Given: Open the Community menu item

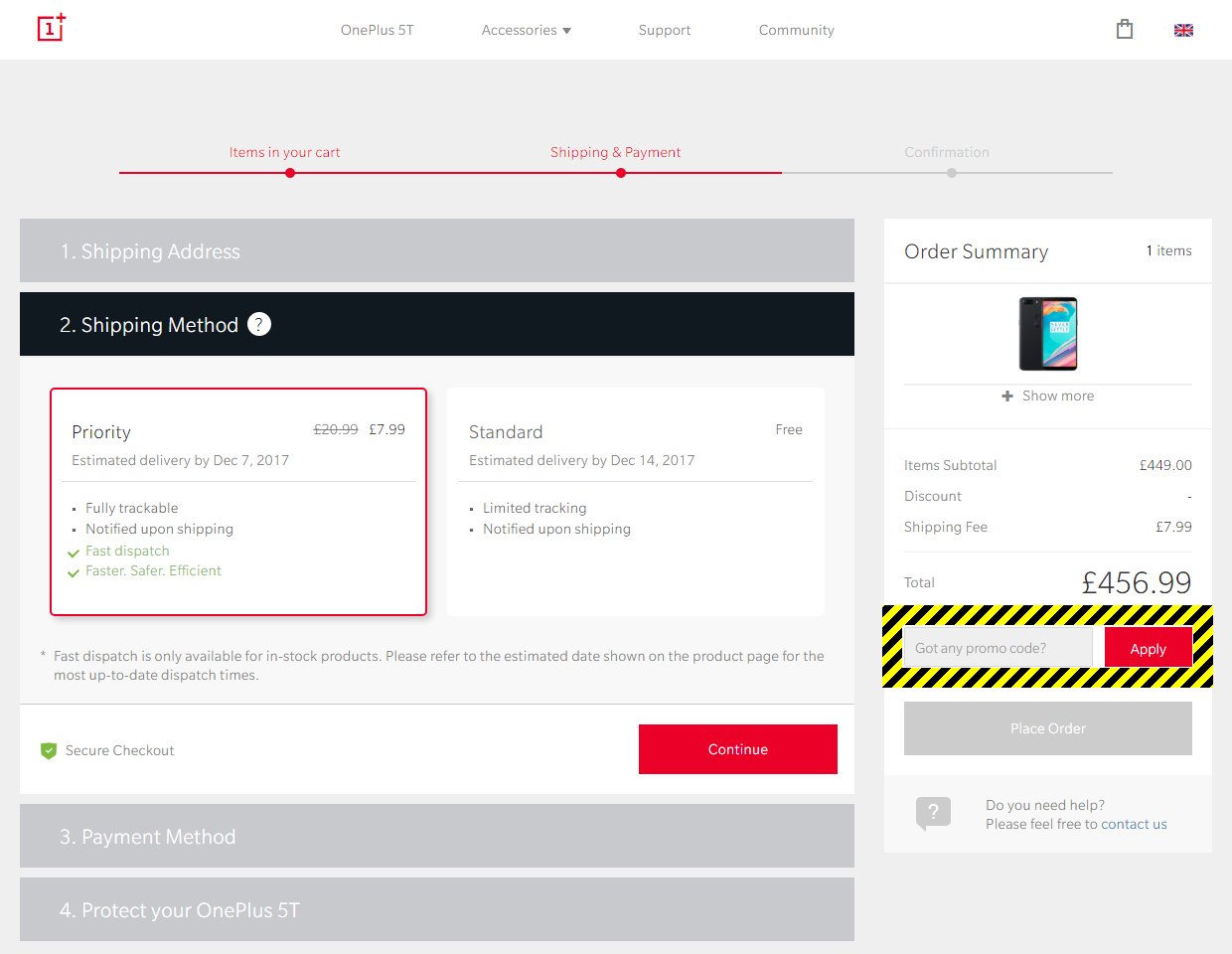Looking at the screenshot, I should pos(797,30).
